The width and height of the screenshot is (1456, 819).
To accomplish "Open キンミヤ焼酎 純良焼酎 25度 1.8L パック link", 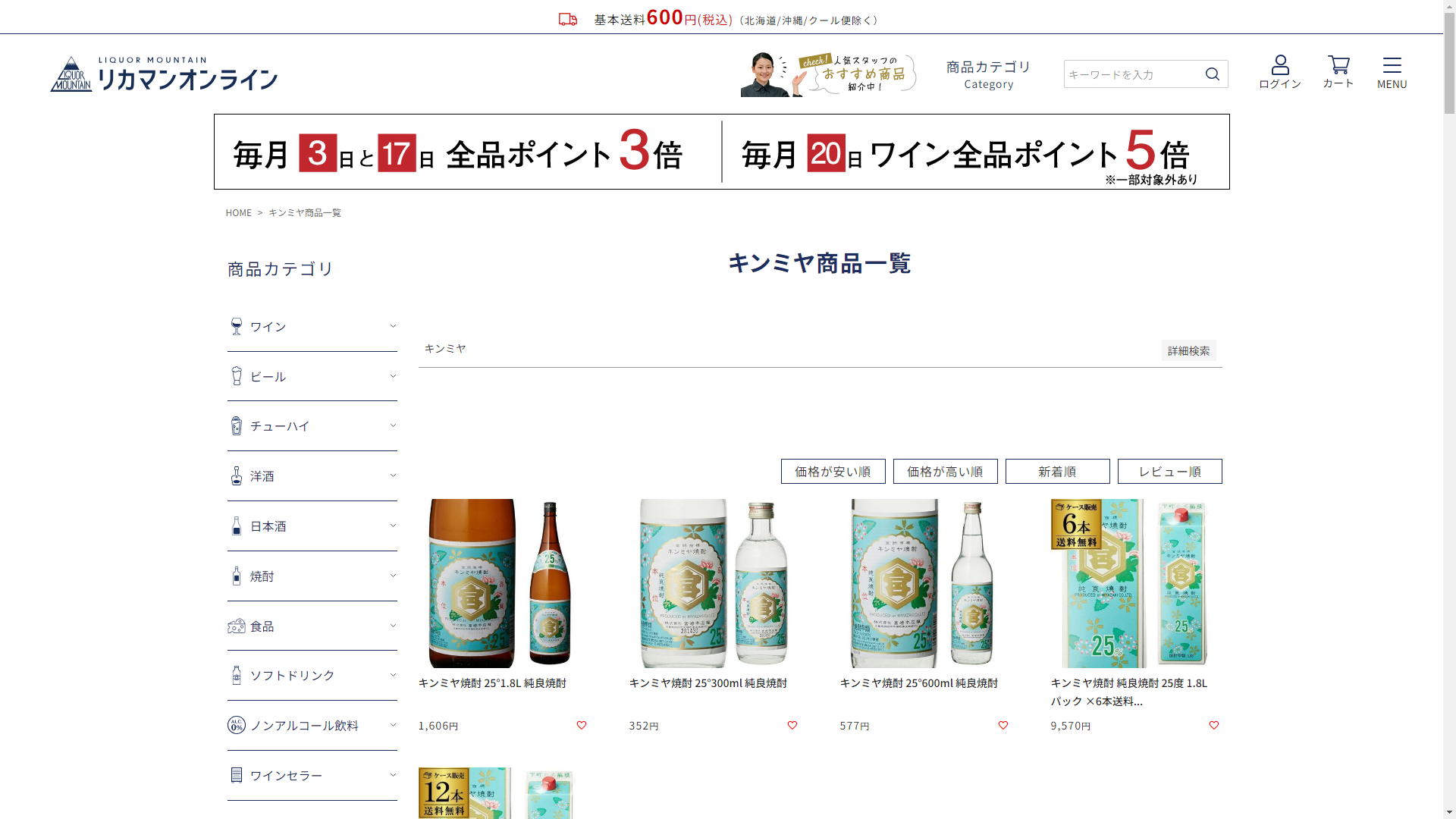I will pyautogui.click(x=1129, y=692).
